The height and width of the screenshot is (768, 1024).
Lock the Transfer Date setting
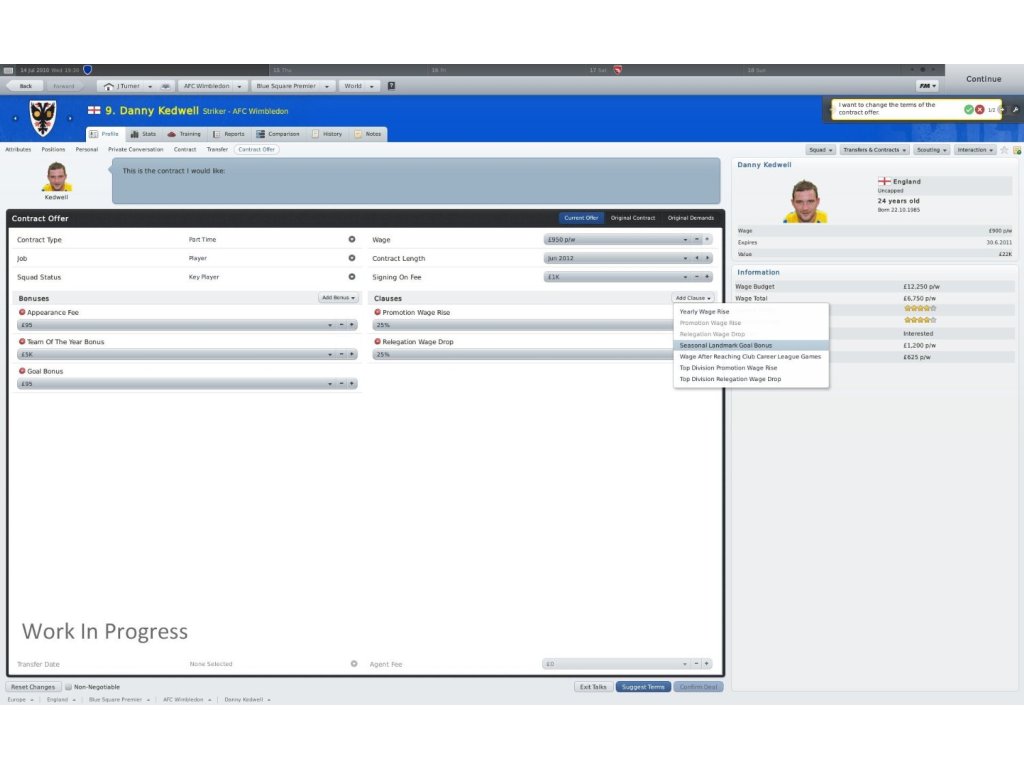point(354,664)
